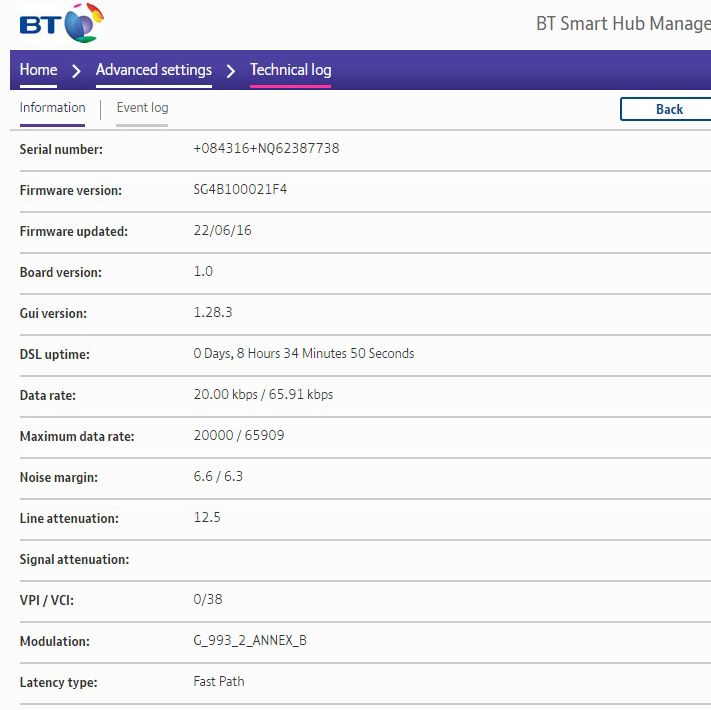Click the Line attenuation label
The width and height of the screenshot is (711, 710).
pos(69,519)
